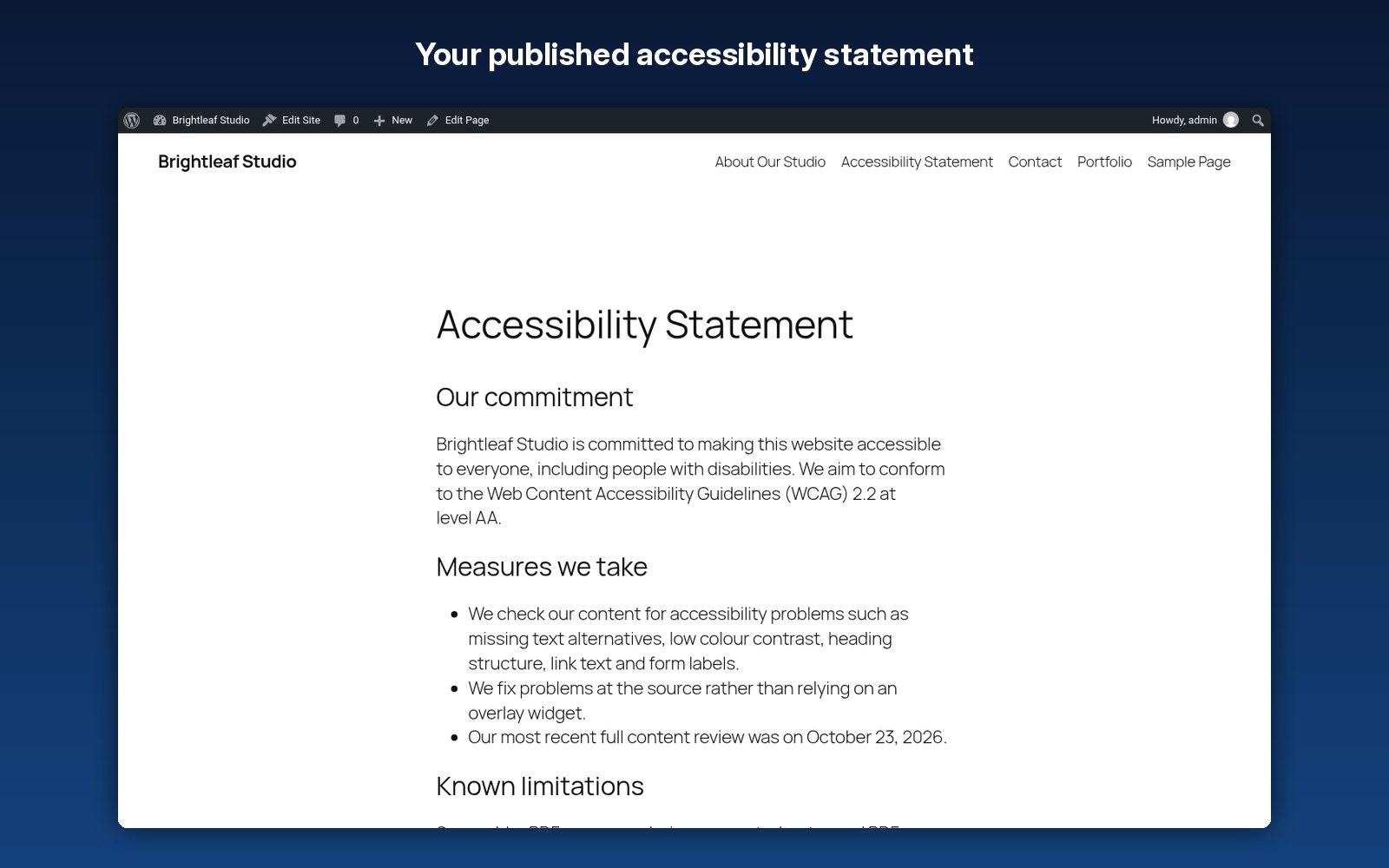Click the dashboard icon beside Brightleaf Studio
The width and height of the screenshot is (1389, 868).
(x=160, y=121)
